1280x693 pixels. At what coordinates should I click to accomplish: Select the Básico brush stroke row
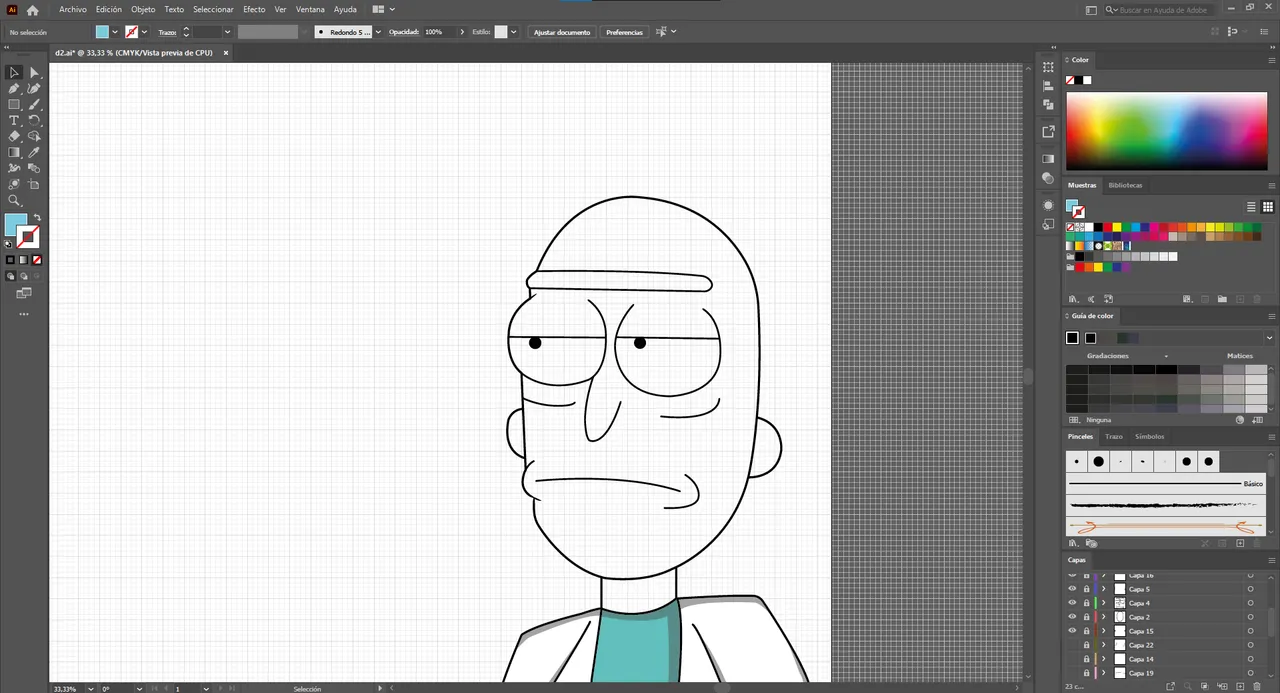tap(1166, 484)
